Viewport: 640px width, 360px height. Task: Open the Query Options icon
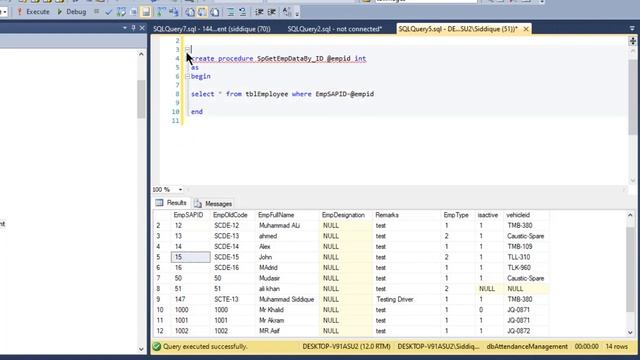pos(133,12)
